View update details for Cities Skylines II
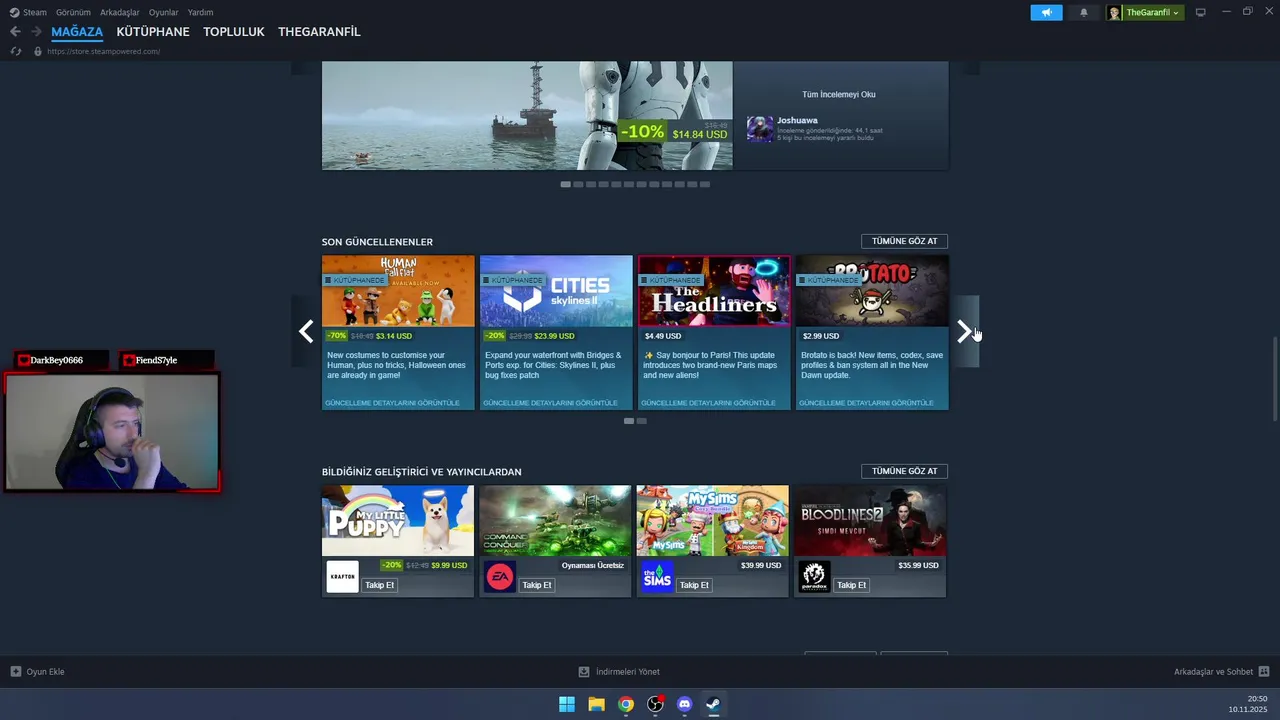This screenshot has width=1280, height=720. 550,403
